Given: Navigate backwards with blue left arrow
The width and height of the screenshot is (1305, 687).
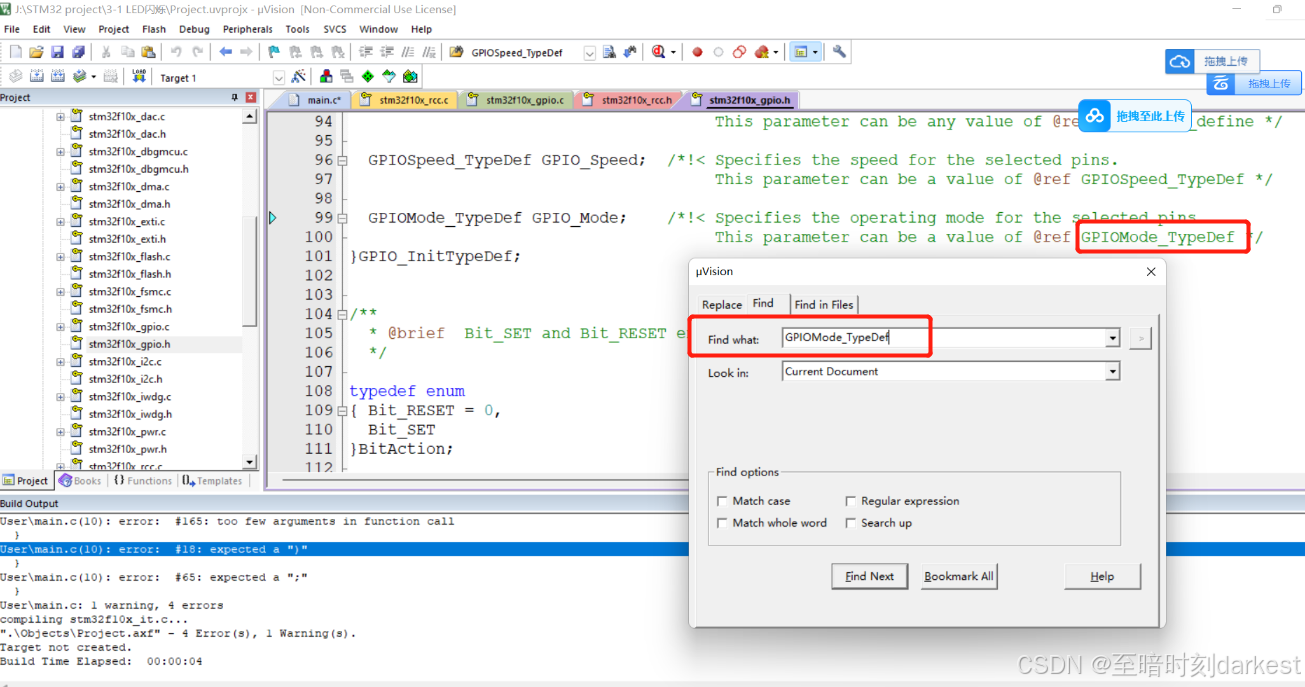Looking at the screenshot, I should (x=226, y=52).
